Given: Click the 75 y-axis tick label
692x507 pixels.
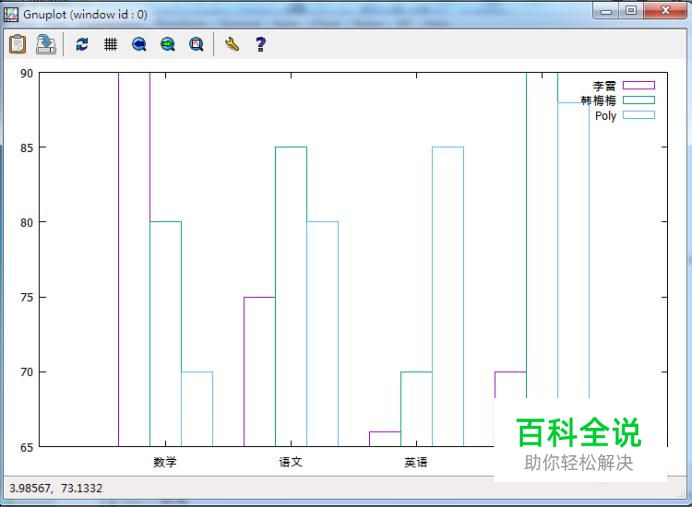Looking at the screenshot, I should 26,297.
